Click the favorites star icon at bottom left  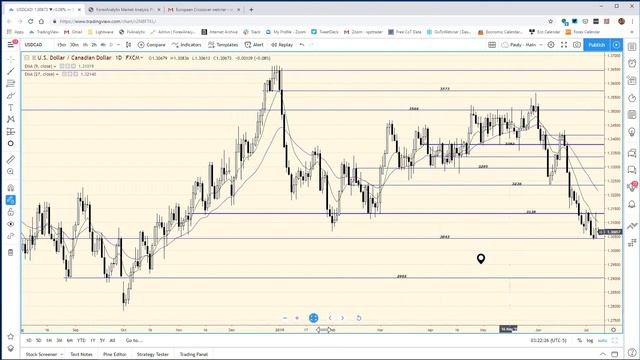(x=11, y=336)
